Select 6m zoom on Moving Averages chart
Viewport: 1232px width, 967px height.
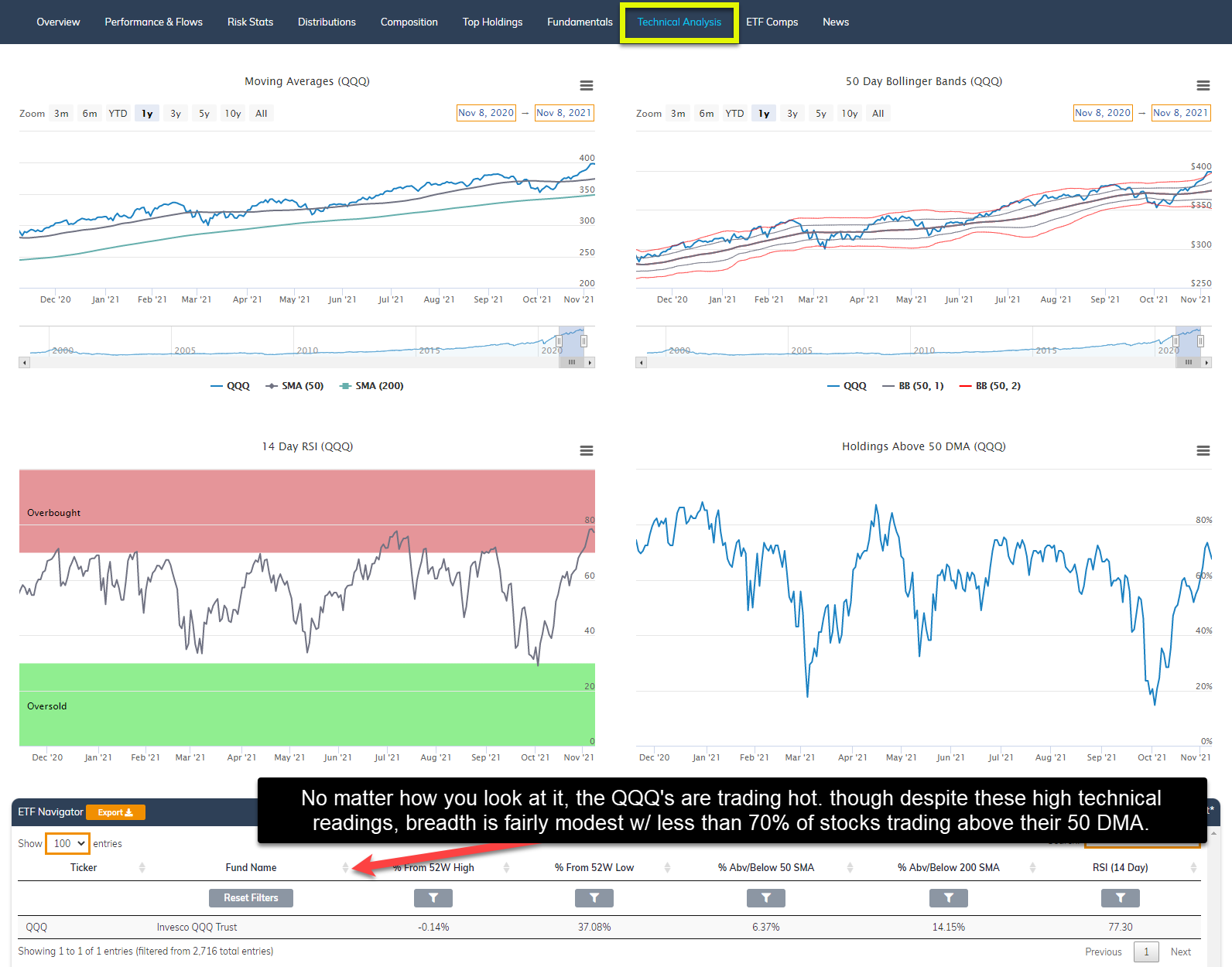point(90,114)
